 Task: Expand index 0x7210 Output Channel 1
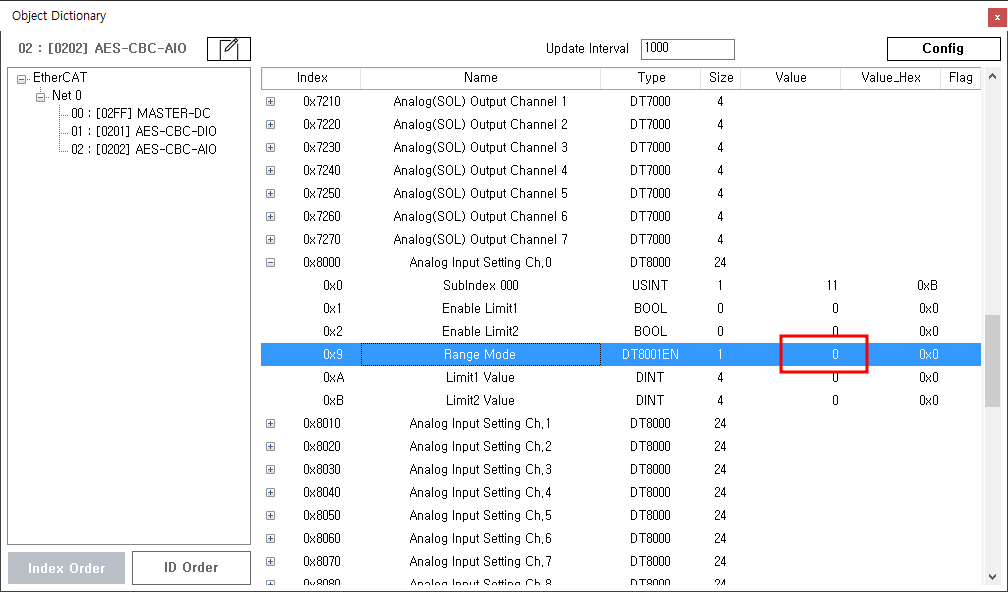click(x=270, y=102)
